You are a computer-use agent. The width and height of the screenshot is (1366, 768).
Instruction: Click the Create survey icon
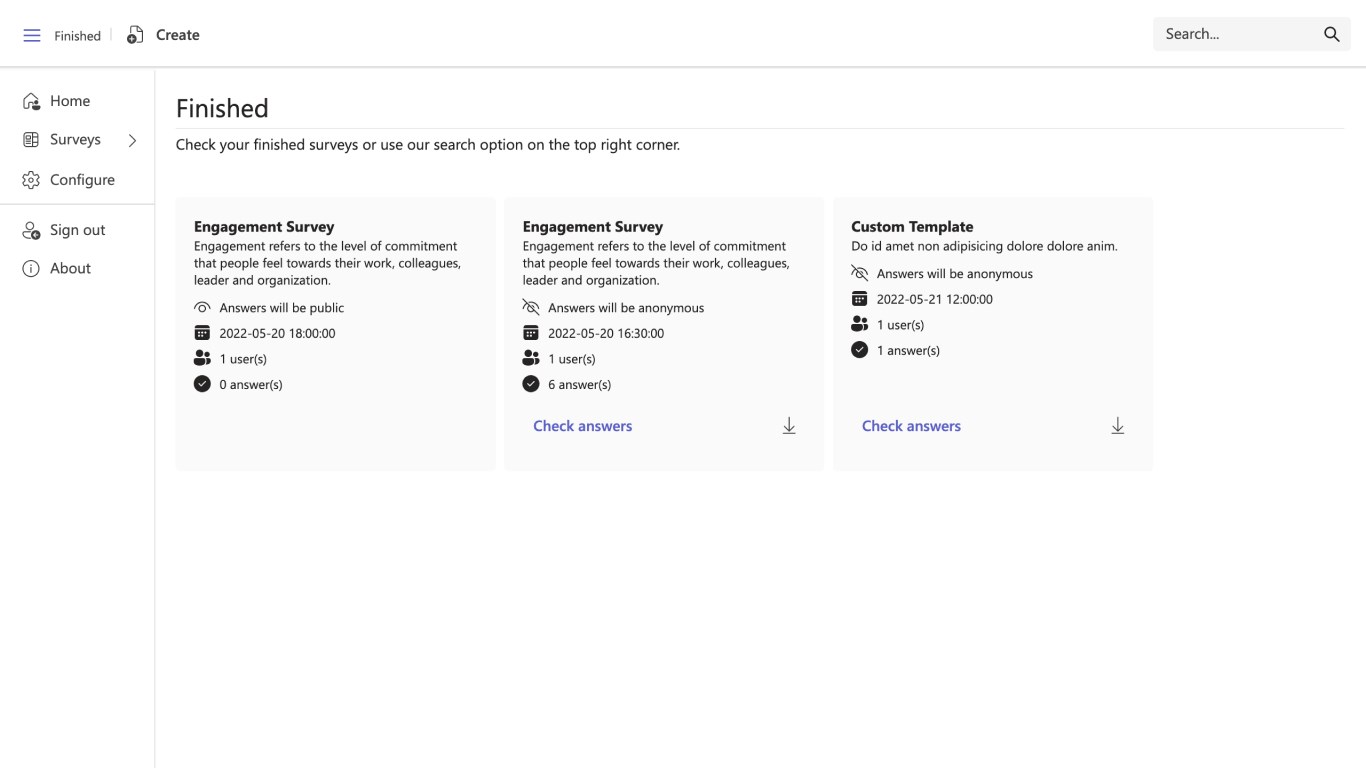coord(135,35)
